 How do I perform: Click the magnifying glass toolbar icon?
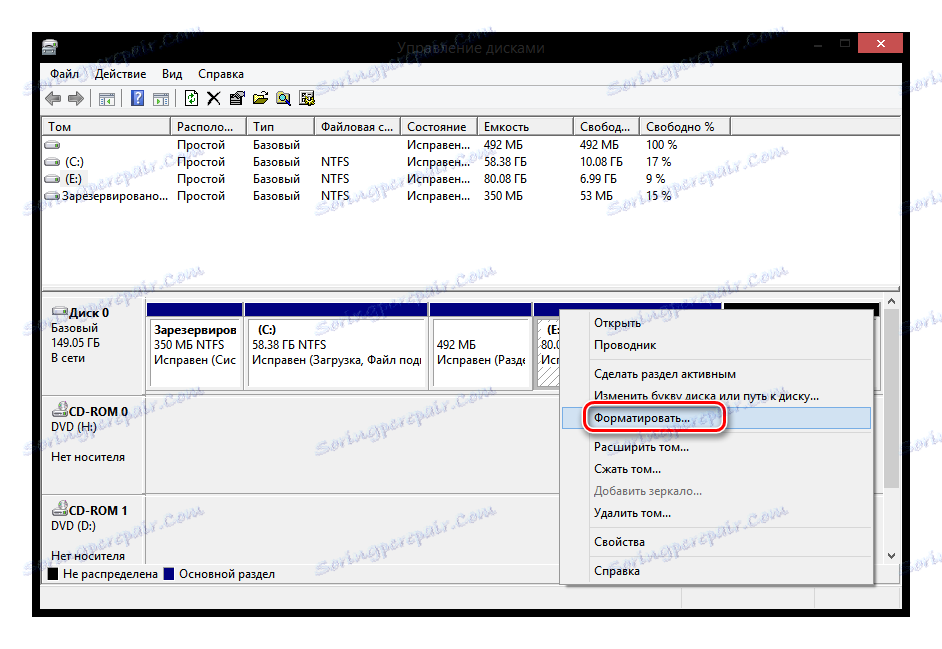pos(284,99)
